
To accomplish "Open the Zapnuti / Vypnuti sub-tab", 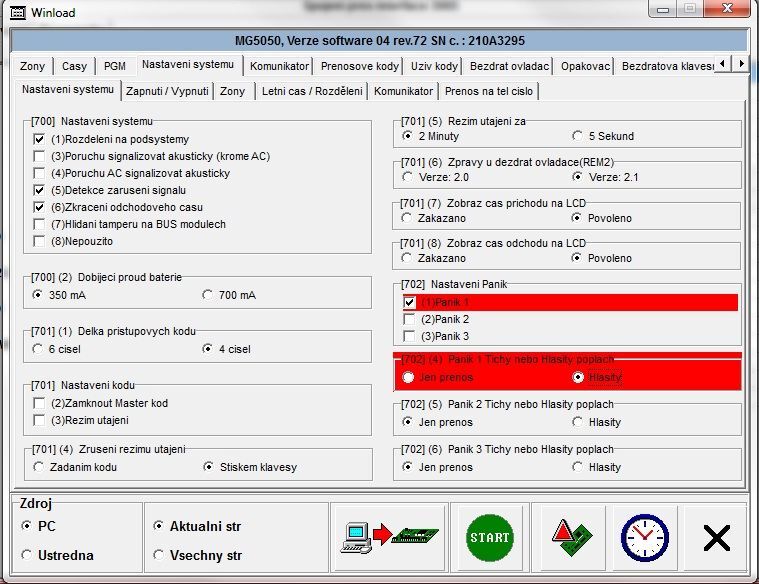I will coord(167,91).
